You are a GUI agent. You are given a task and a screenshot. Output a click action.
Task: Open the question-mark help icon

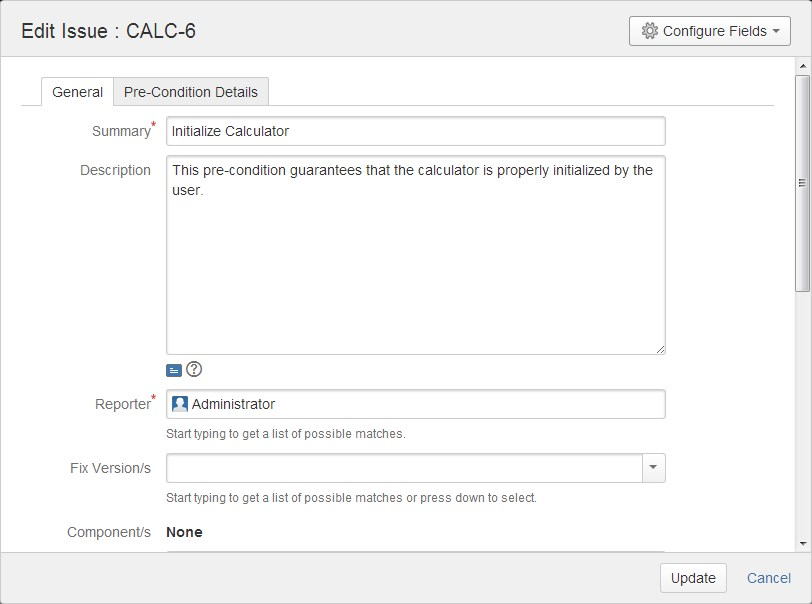(194, 369)
